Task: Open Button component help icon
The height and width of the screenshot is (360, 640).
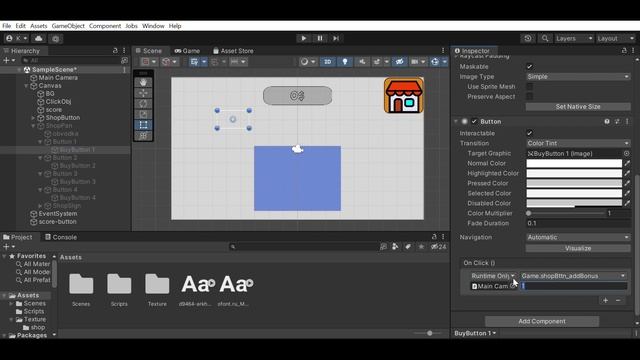Action: click(607, 122)
